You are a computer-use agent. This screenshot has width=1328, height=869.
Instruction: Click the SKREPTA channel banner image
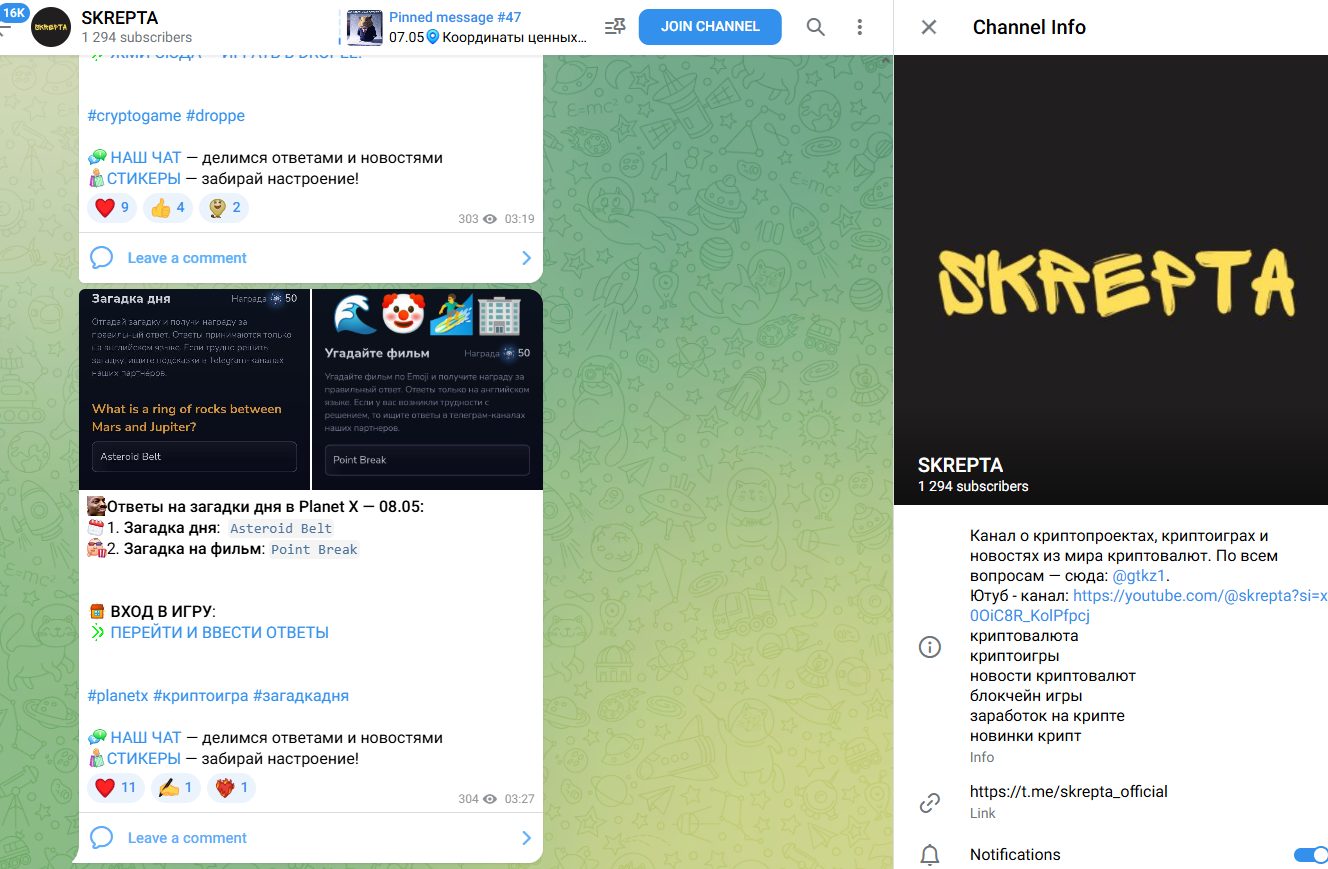[1111, 280]
